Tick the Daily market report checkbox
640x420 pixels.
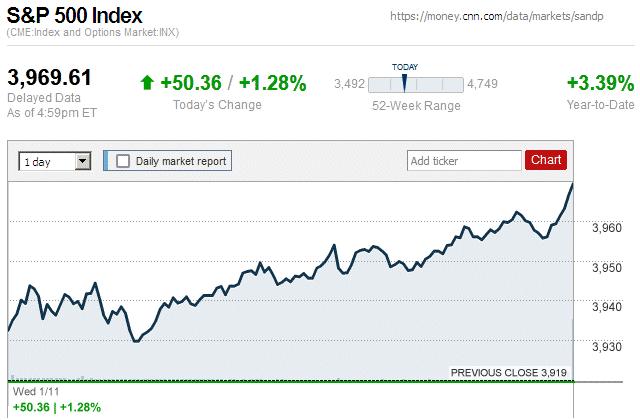(123, 160)
